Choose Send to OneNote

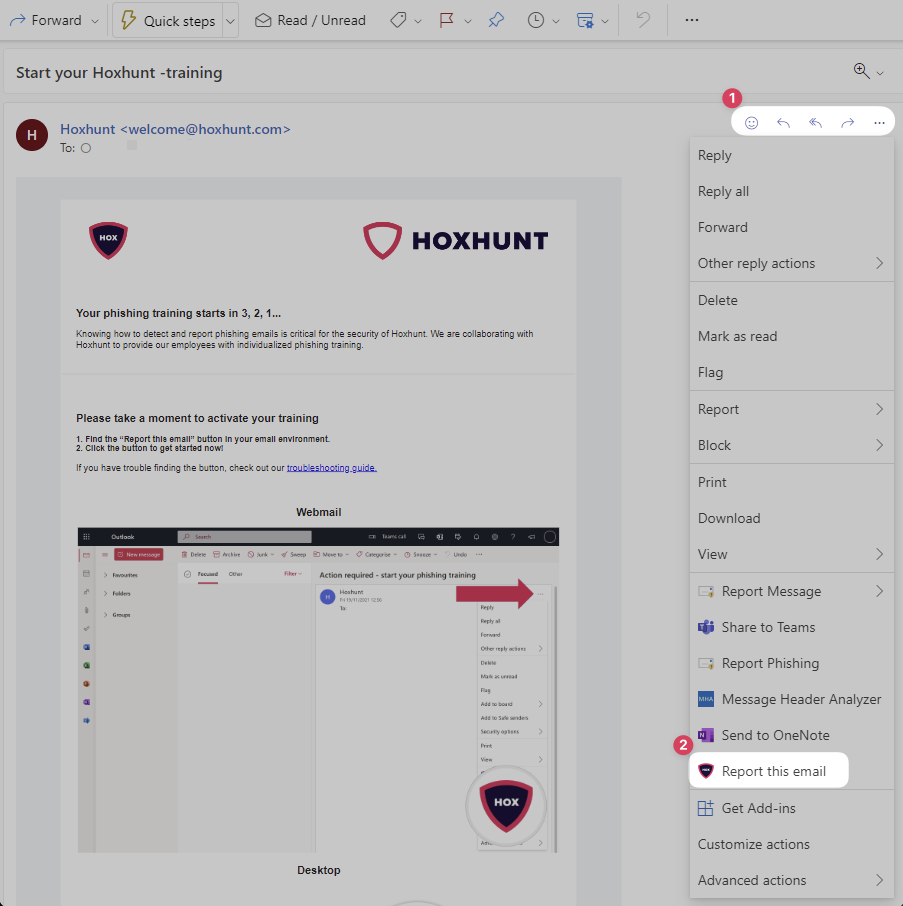791,735
